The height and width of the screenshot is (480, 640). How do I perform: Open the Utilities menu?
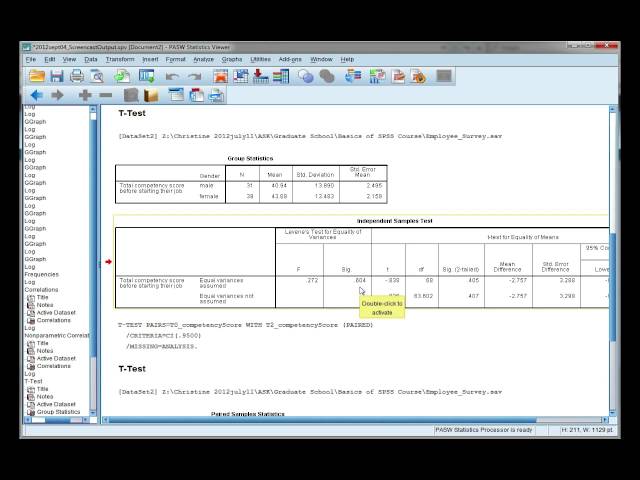pyautogui.click(x=260, y=60)
